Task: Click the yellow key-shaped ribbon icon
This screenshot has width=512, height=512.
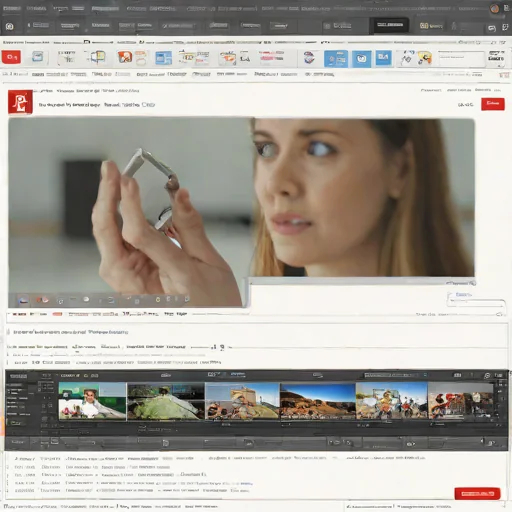Action: click(425, 58)
